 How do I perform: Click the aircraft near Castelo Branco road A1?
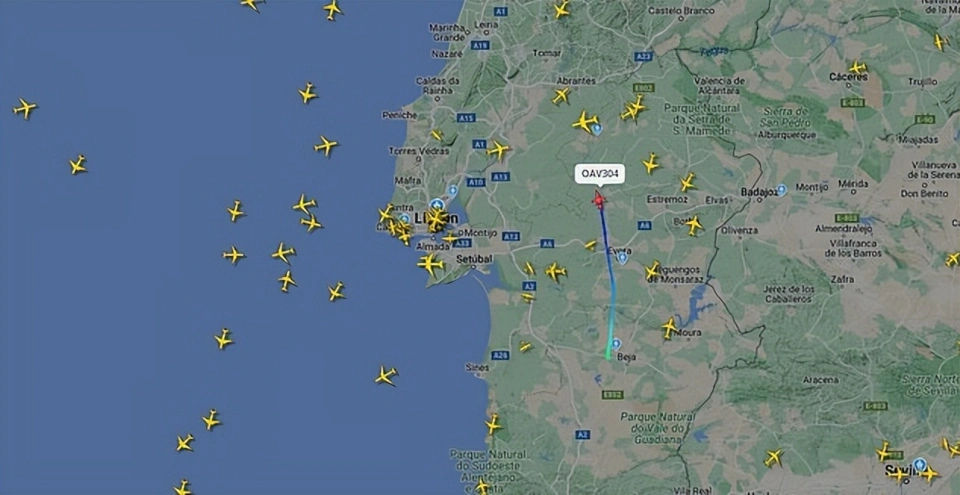561,9
